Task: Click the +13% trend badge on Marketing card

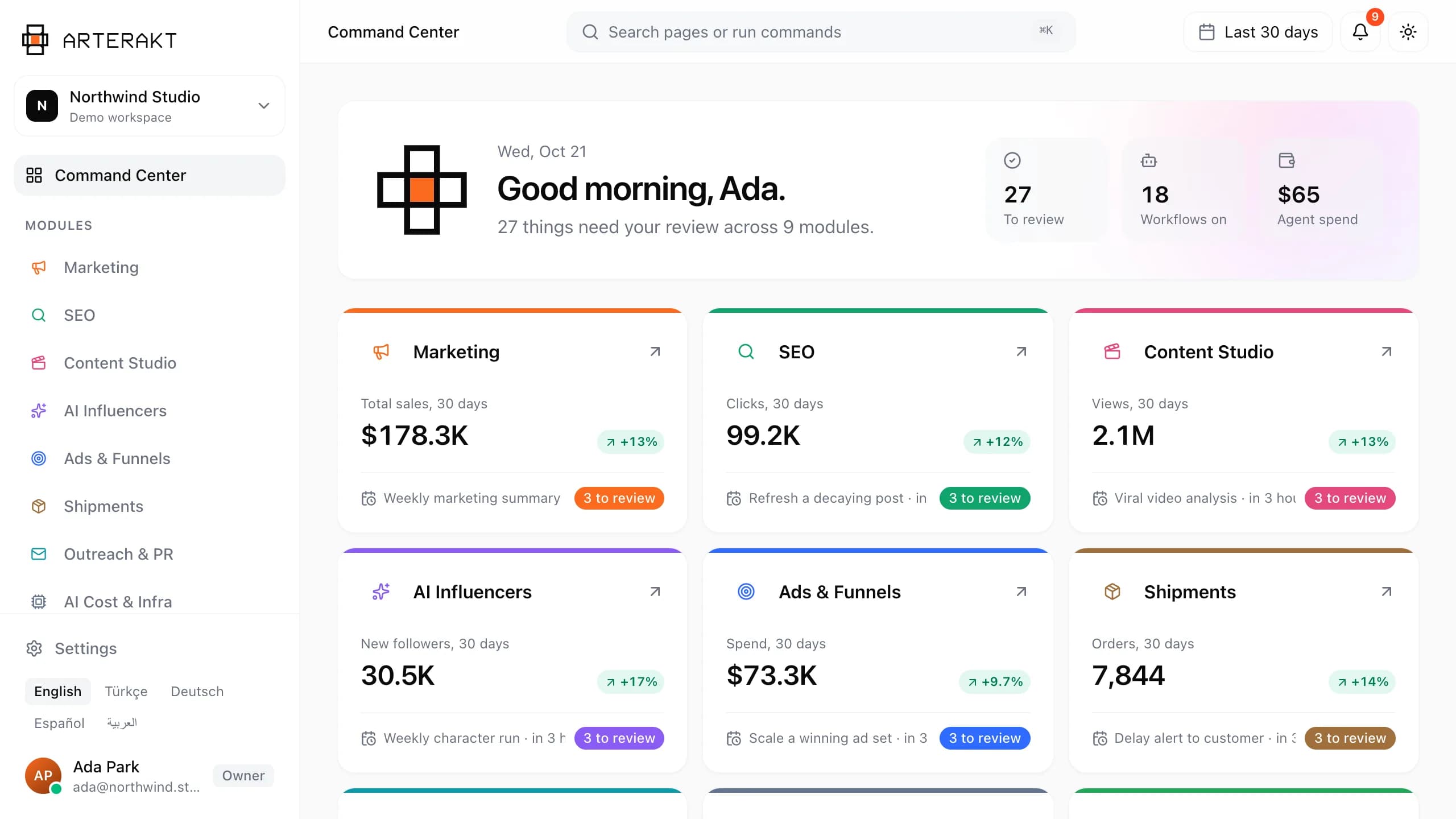Action: point(631,442)
